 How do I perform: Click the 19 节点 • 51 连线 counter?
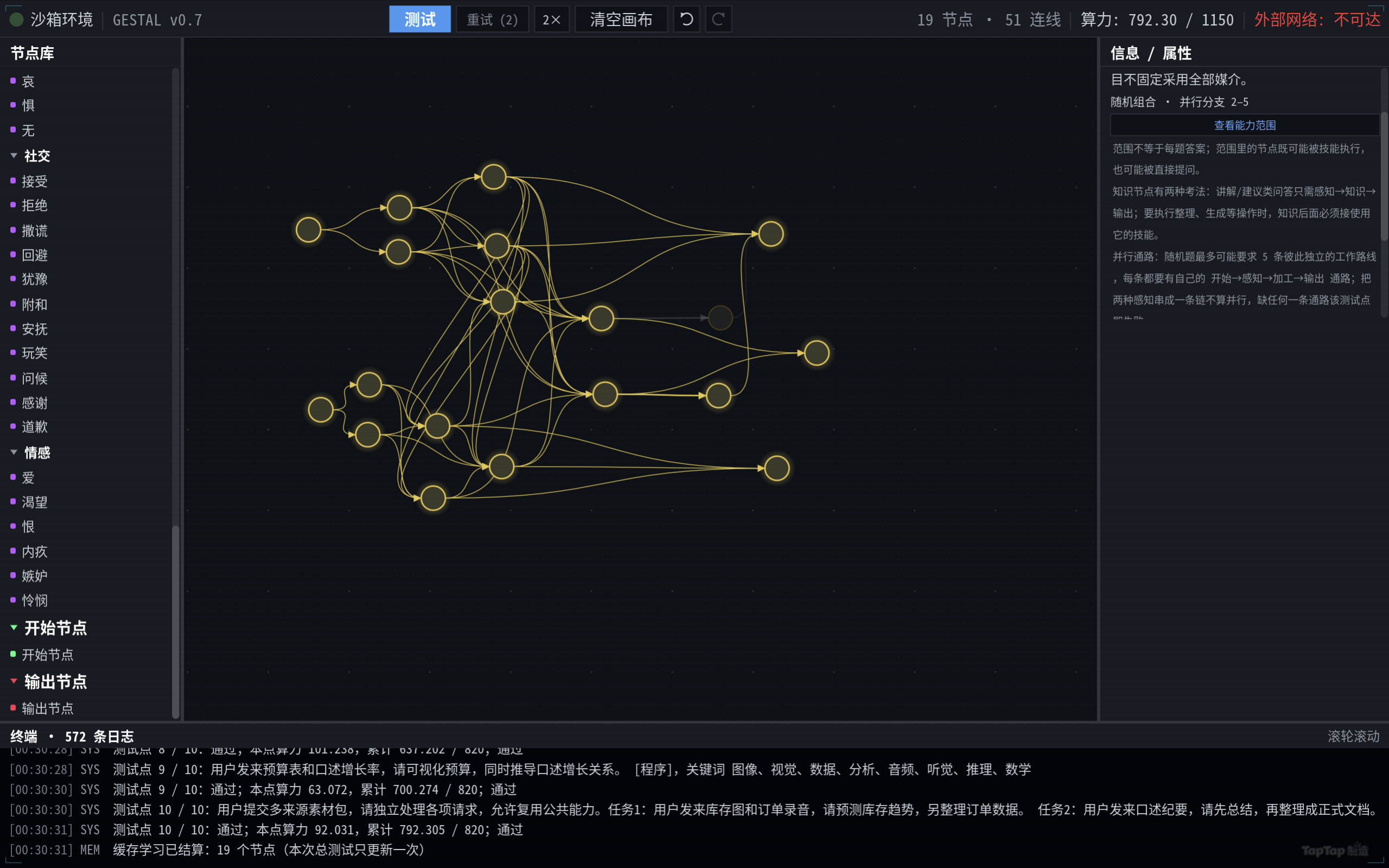point(989,20)
